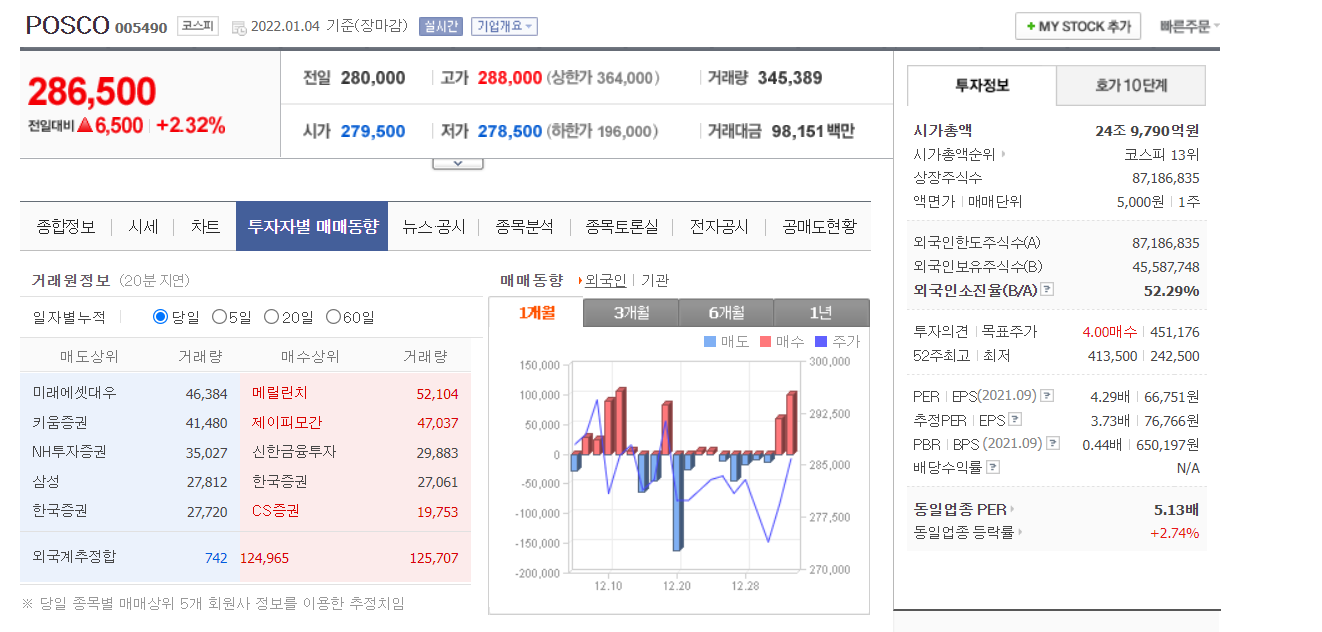Select the 투자정보 panel tab
Image resolution: width=1322 pixels, height=632 pixels.
pyautogui.click(x=982, y=86)
